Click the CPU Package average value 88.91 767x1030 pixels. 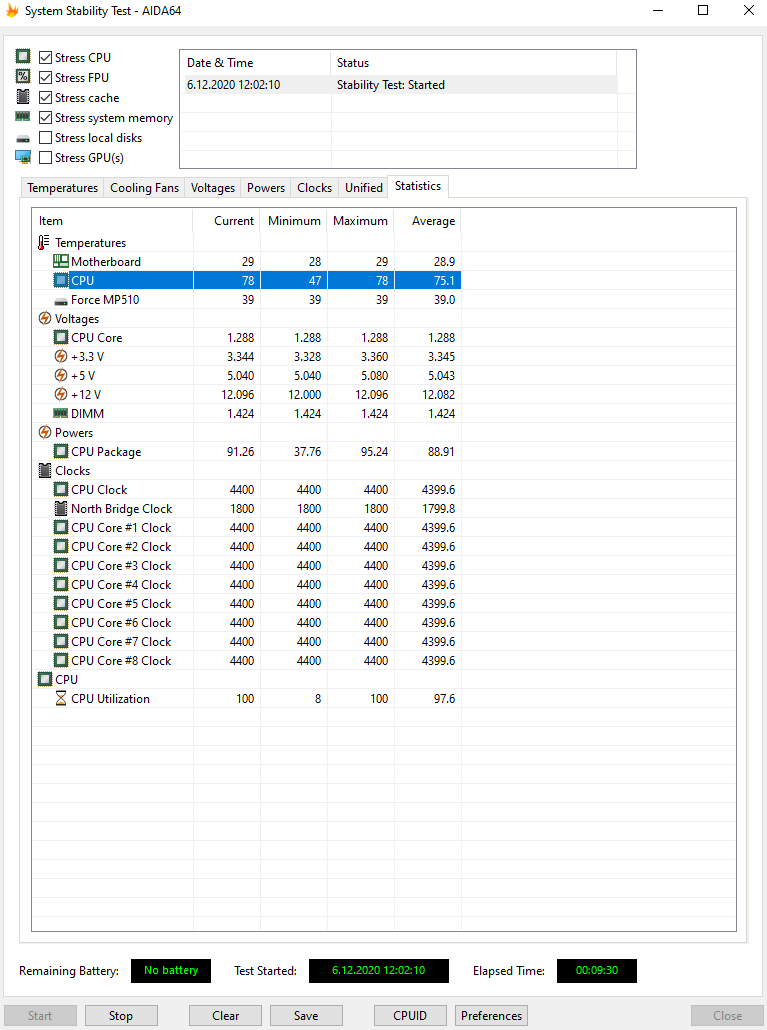pos(441,452)
